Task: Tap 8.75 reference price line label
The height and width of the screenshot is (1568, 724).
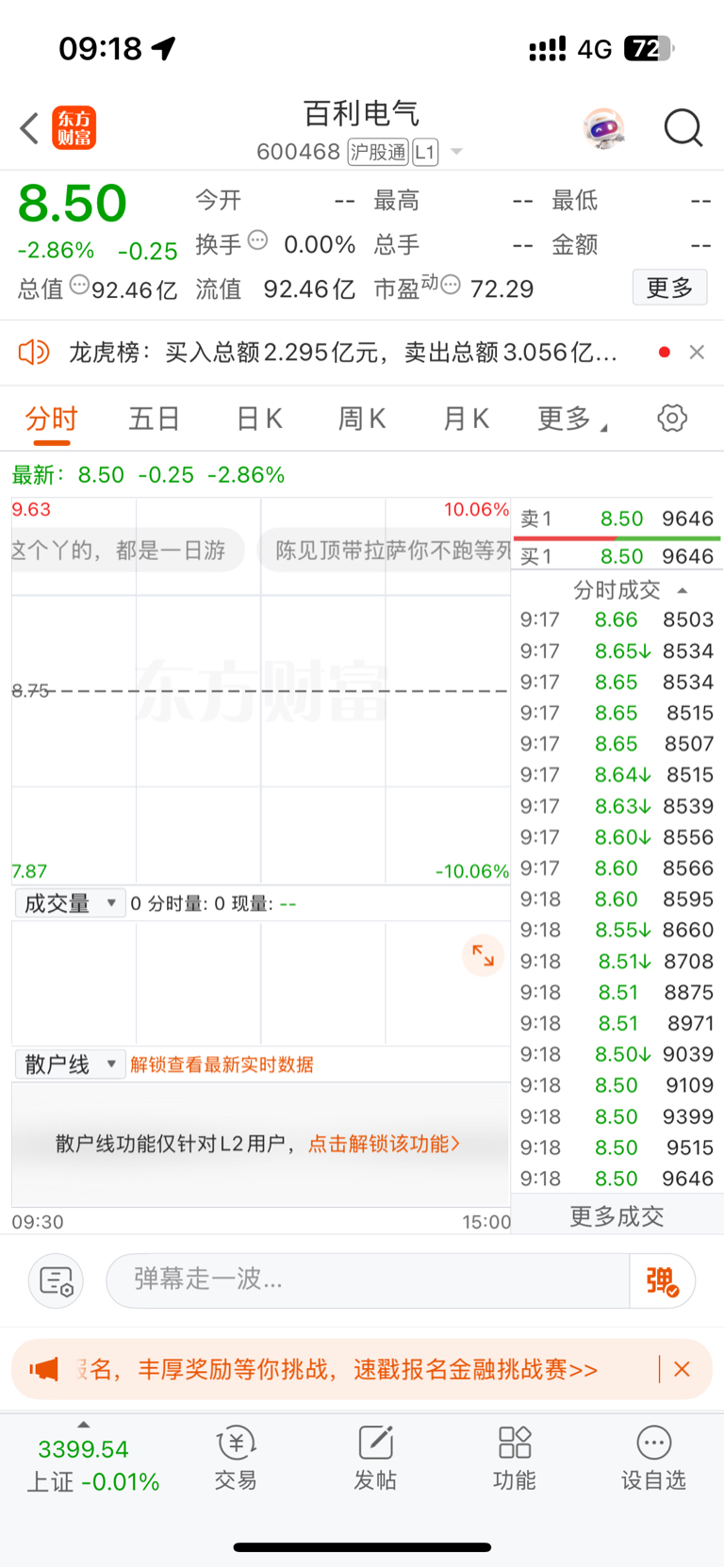Action: (x=30, y=690)
